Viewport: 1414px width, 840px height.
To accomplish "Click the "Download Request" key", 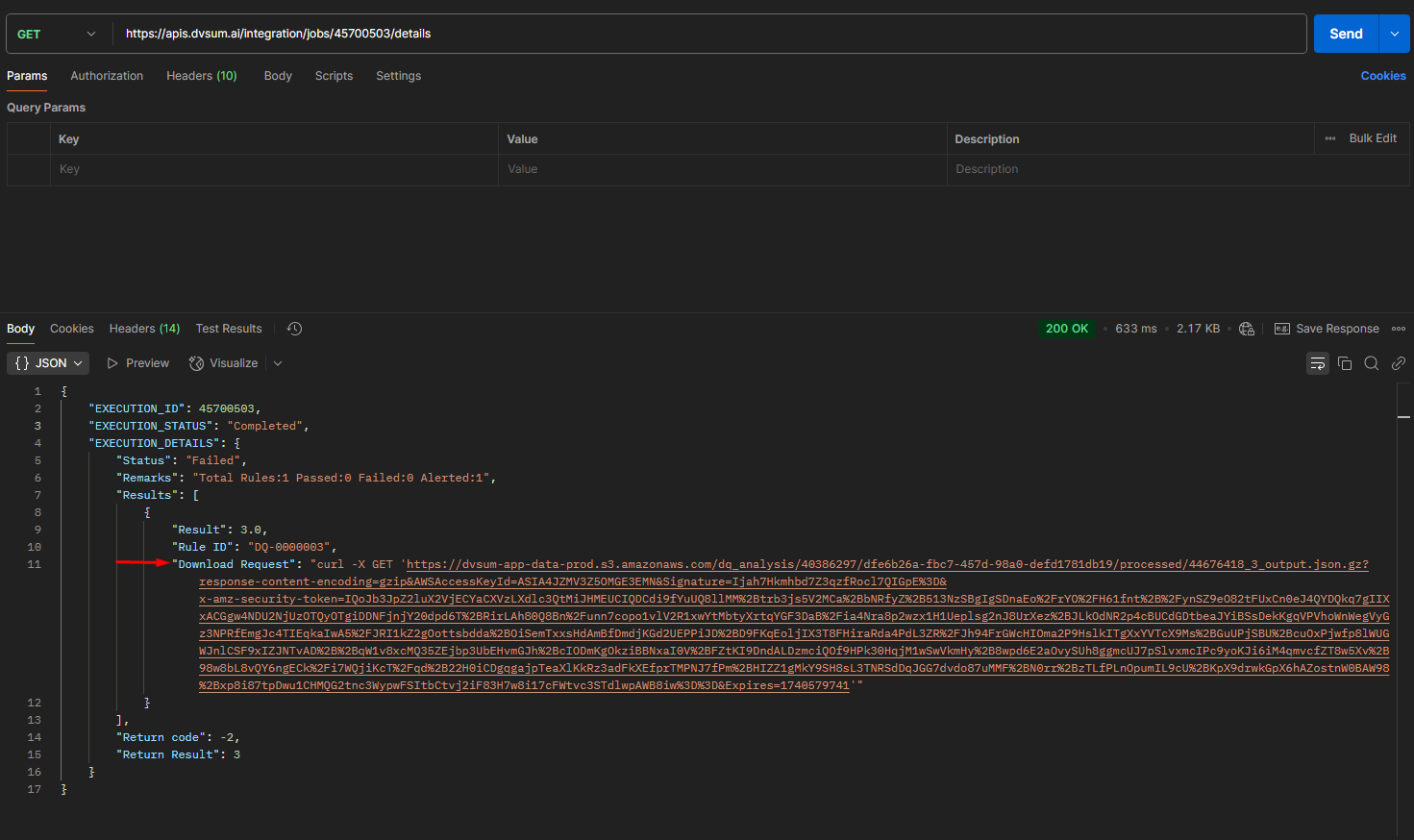I will coord(234,564).
